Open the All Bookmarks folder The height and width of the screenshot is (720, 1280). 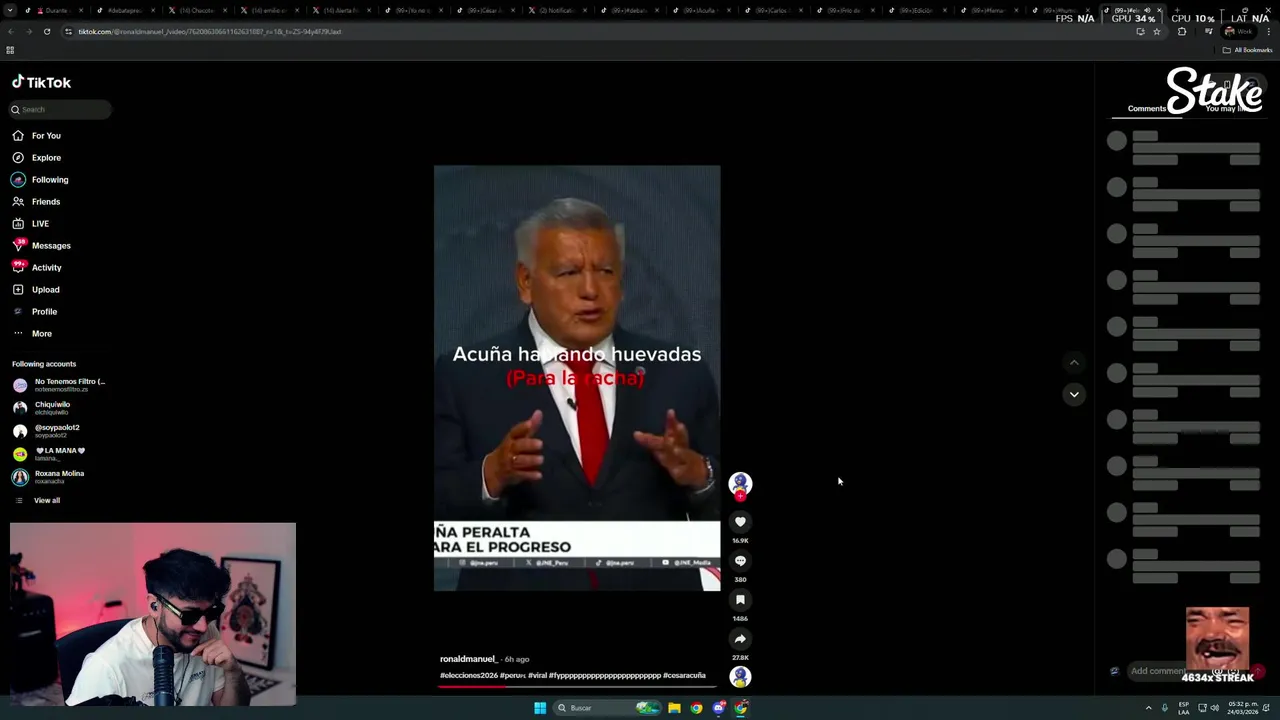coord(1247,50)
